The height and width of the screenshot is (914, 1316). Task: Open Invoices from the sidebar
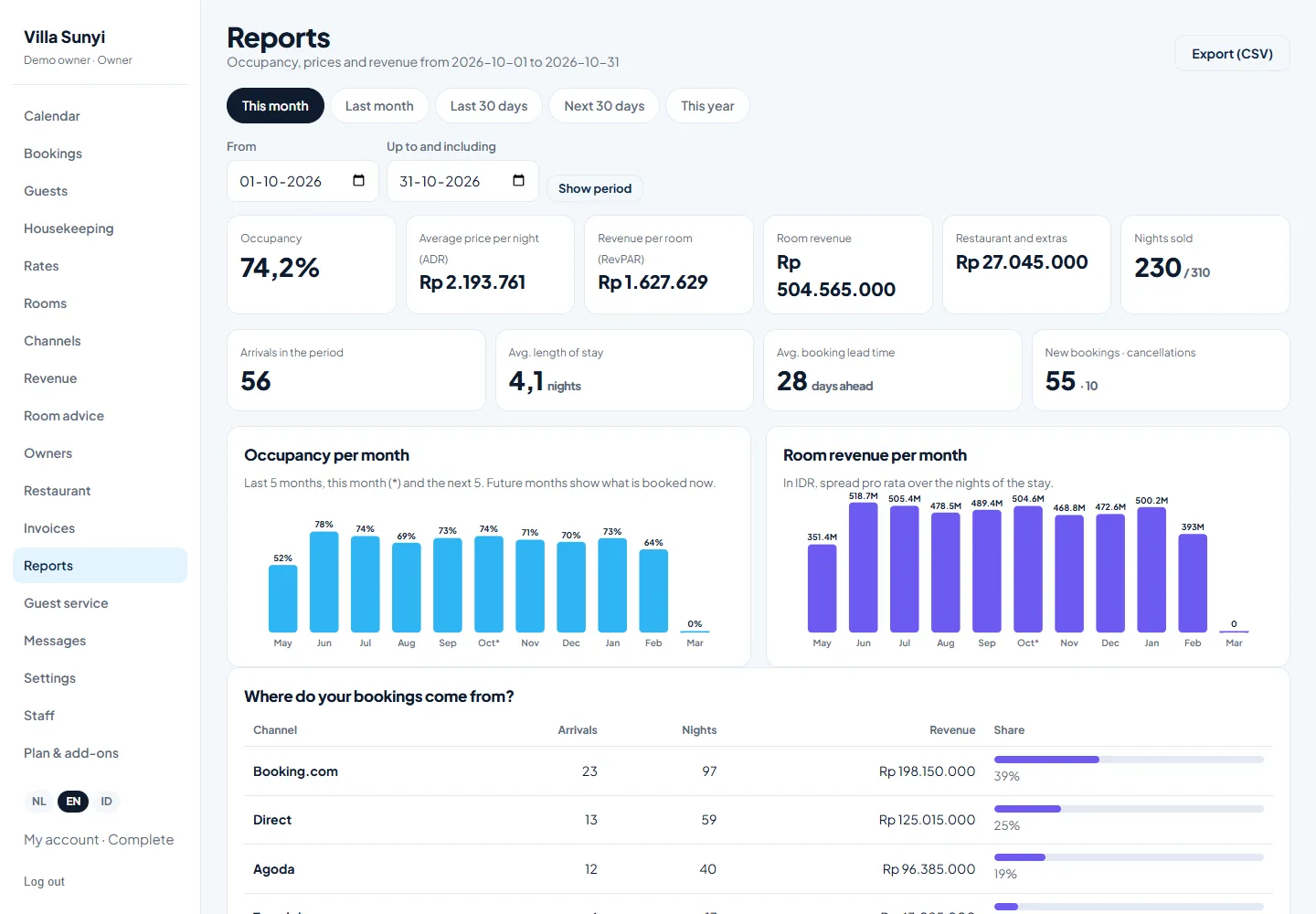[x=101, y=528]
